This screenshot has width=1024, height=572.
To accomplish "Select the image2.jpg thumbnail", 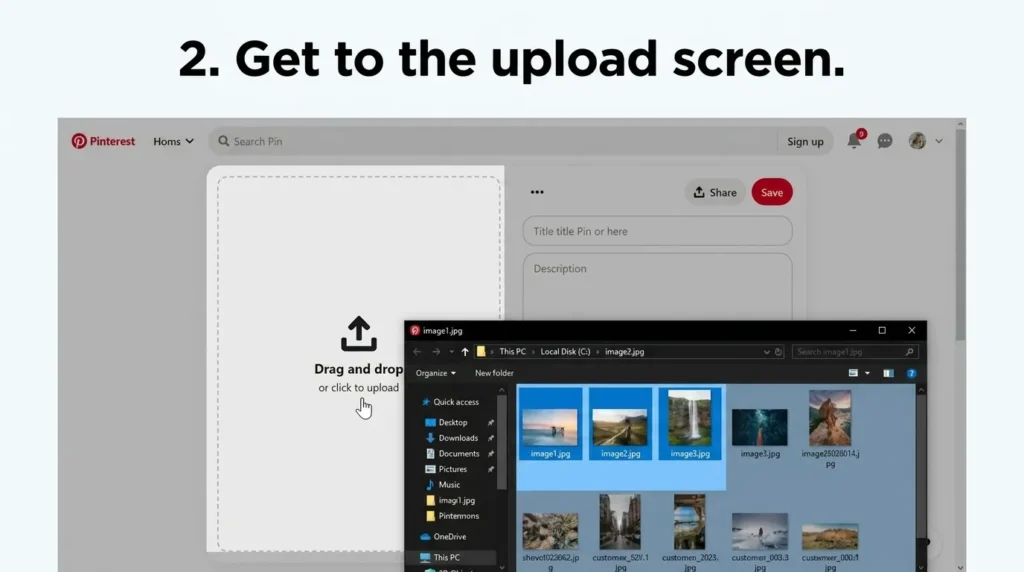I will (x=620, y=424).
